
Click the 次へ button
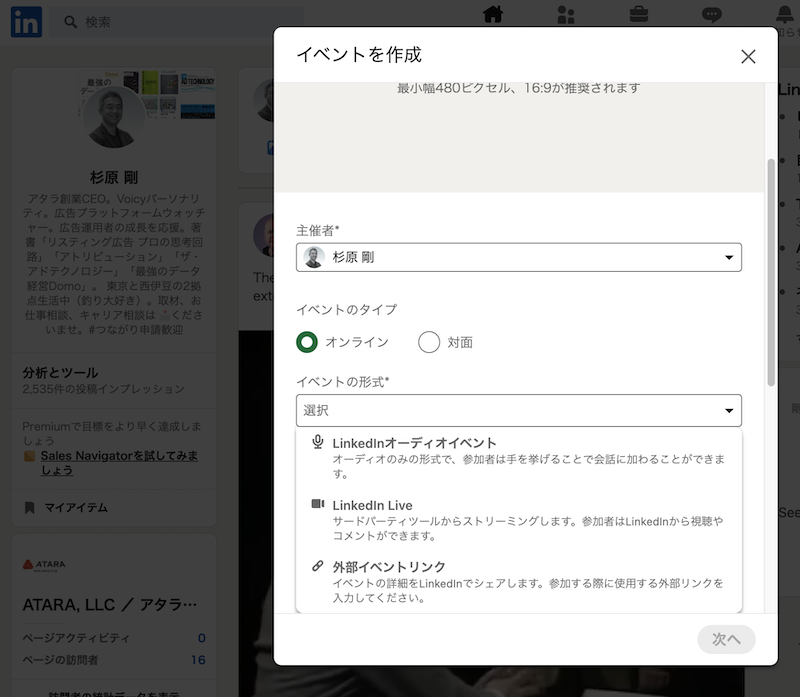(726, 639)
